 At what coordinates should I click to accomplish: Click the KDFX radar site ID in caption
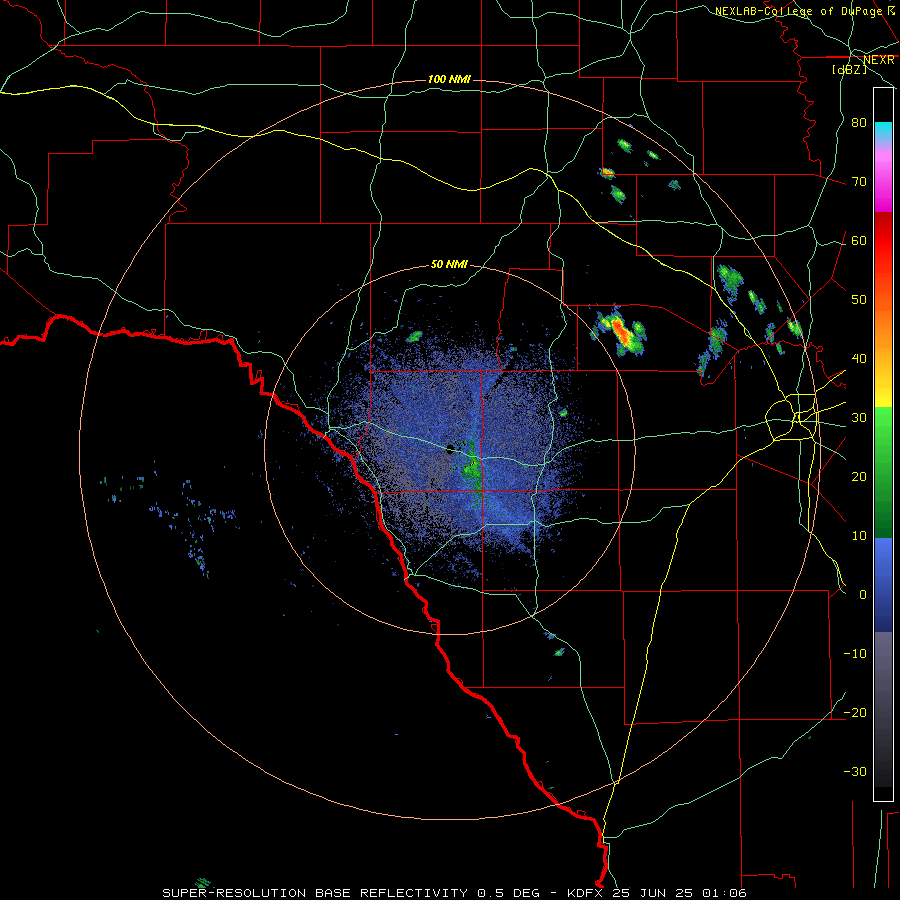587,893
